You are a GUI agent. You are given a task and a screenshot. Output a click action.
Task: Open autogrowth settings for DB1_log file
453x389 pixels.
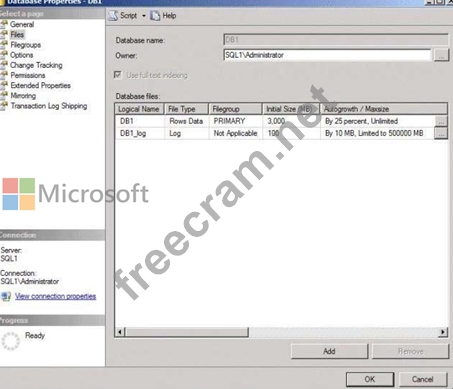pyautogui.click(x=441, y=133)
